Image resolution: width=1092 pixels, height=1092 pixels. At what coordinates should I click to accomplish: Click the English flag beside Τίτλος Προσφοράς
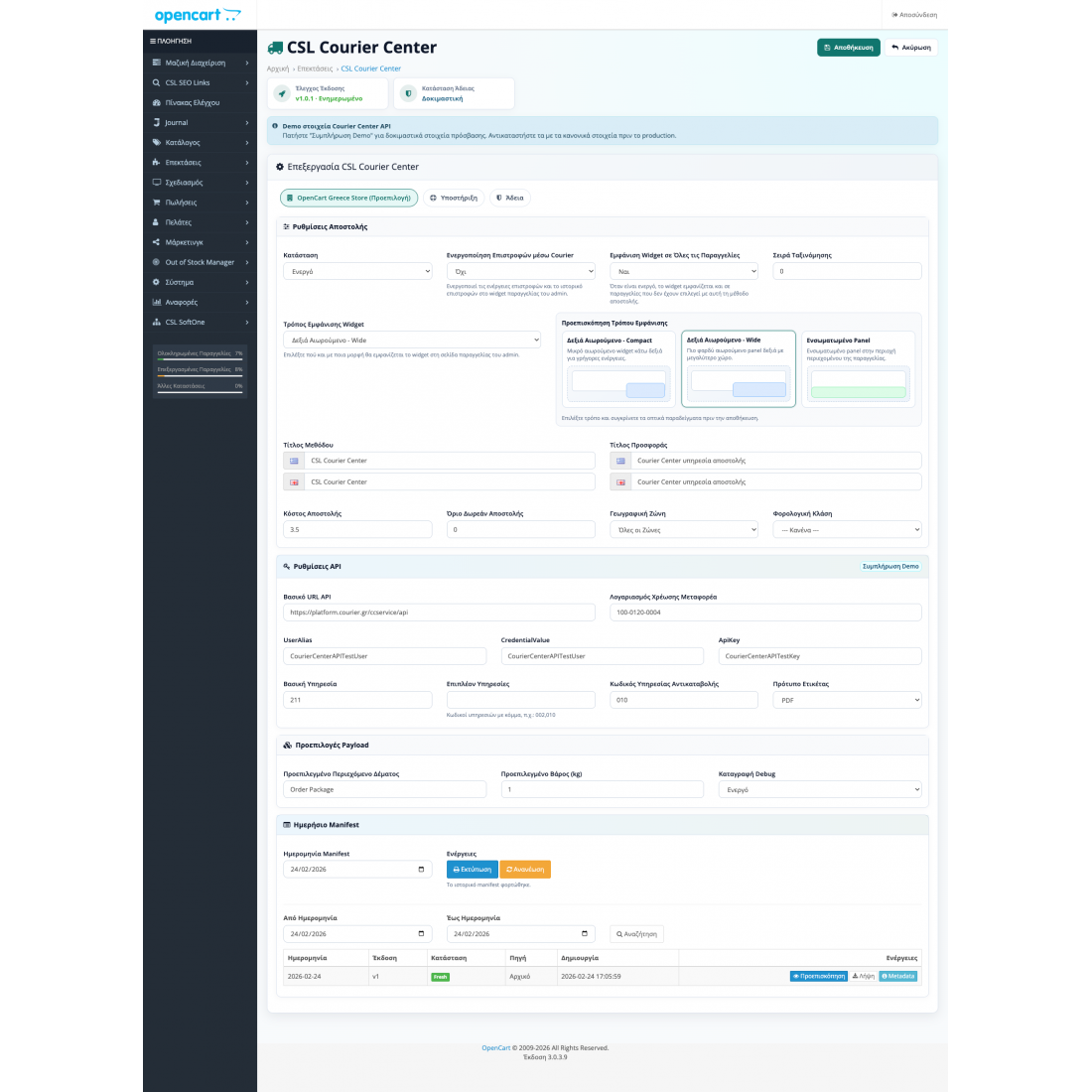click(620, 481)
